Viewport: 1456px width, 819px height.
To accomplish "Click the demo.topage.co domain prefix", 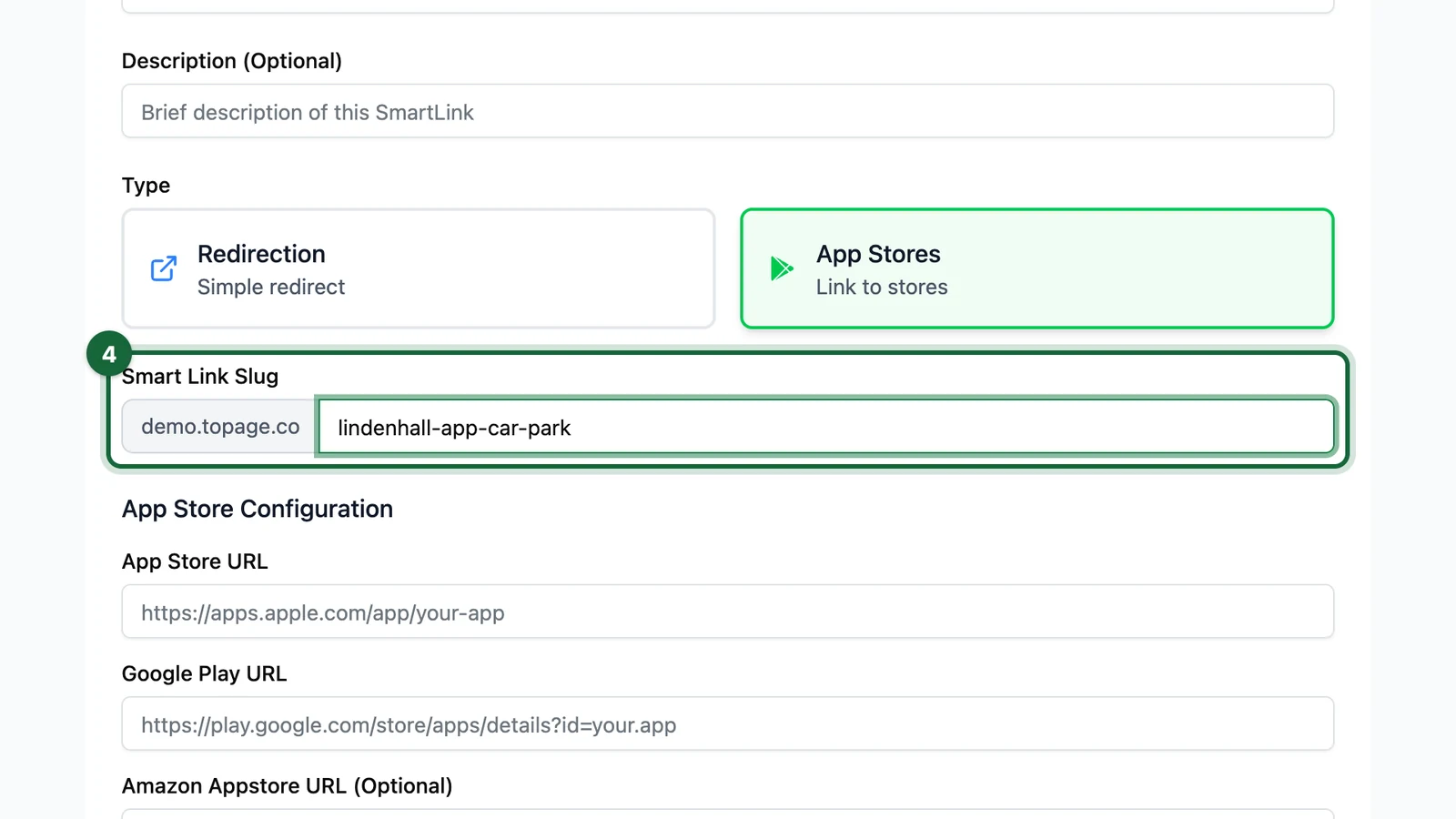I will point(220,427).
